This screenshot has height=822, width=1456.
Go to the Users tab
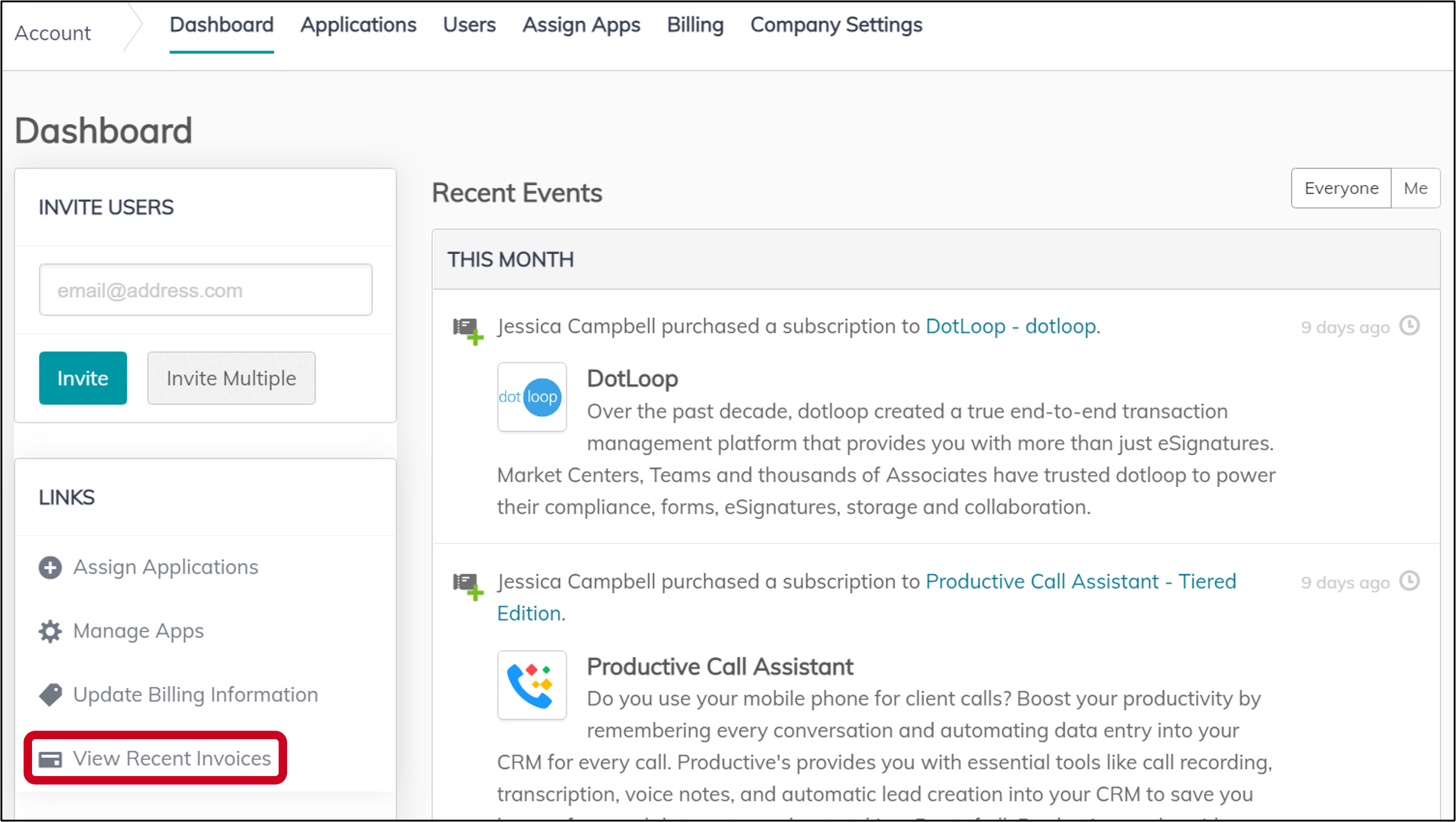click(469, 25)
